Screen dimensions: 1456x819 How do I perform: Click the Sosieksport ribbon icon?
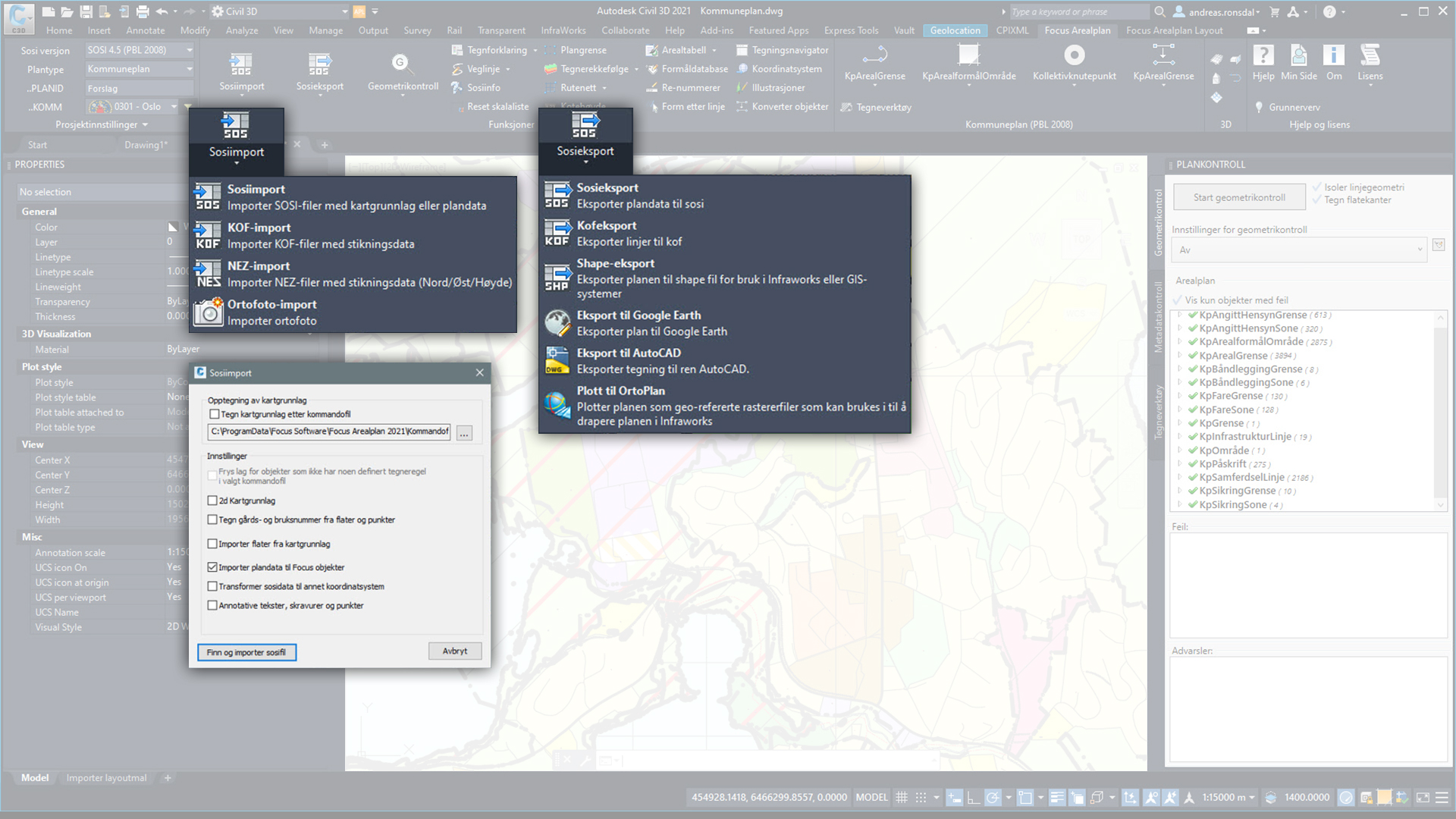click(320, 64)
